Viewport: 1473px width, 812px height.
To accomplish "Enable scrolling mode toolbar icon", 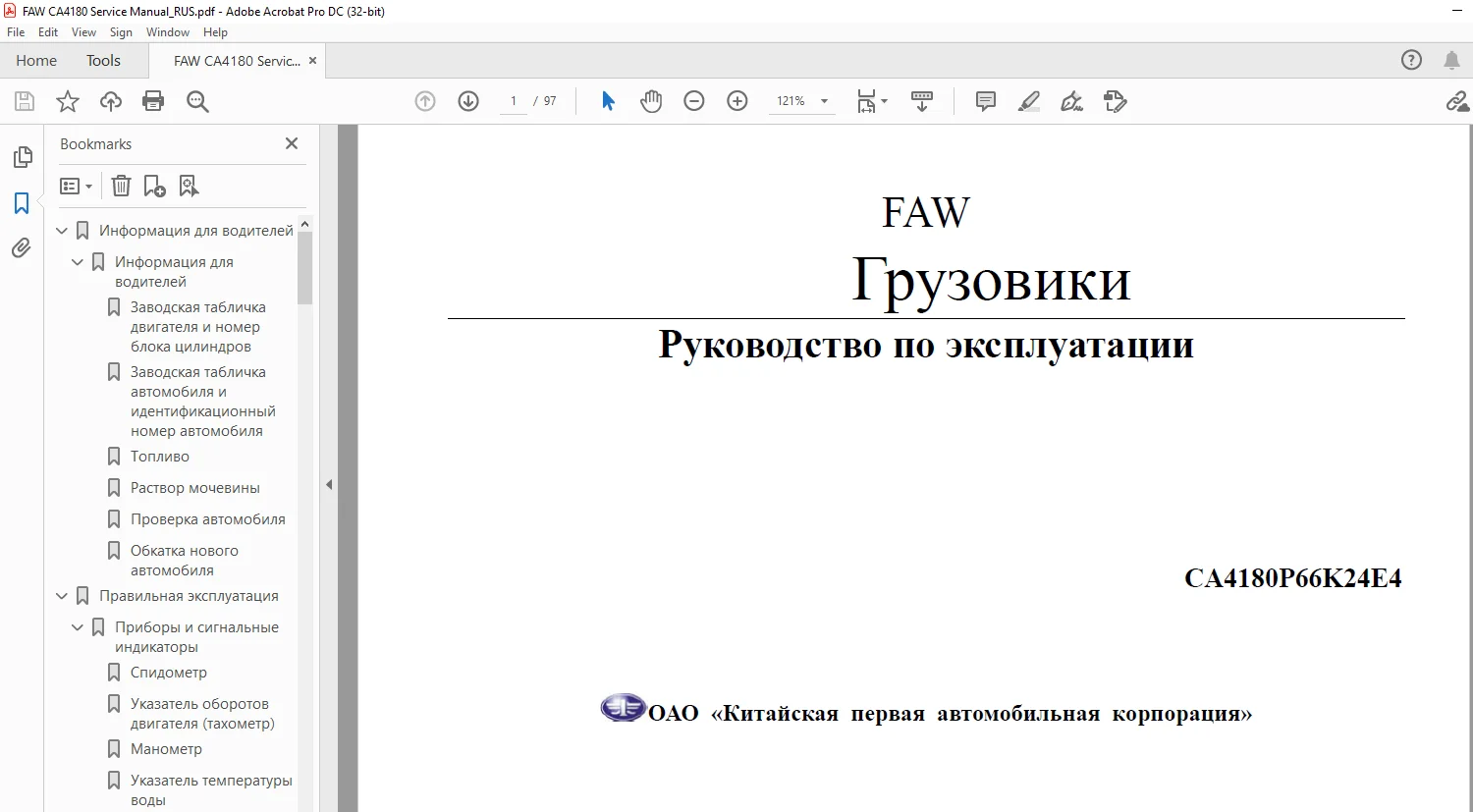I will pyautogui.click(x=922, y=101).
